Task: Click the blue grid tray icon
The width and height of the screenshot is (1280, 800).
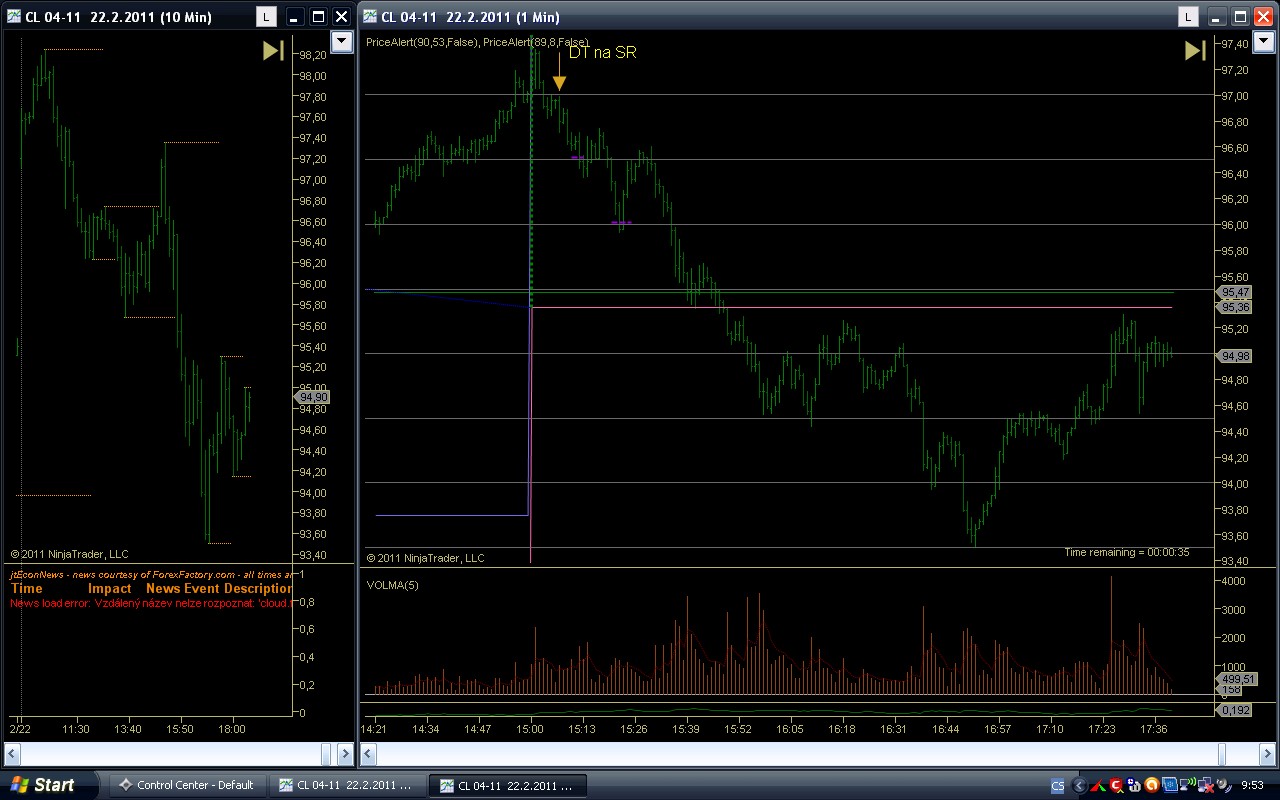Action: 1168,786
